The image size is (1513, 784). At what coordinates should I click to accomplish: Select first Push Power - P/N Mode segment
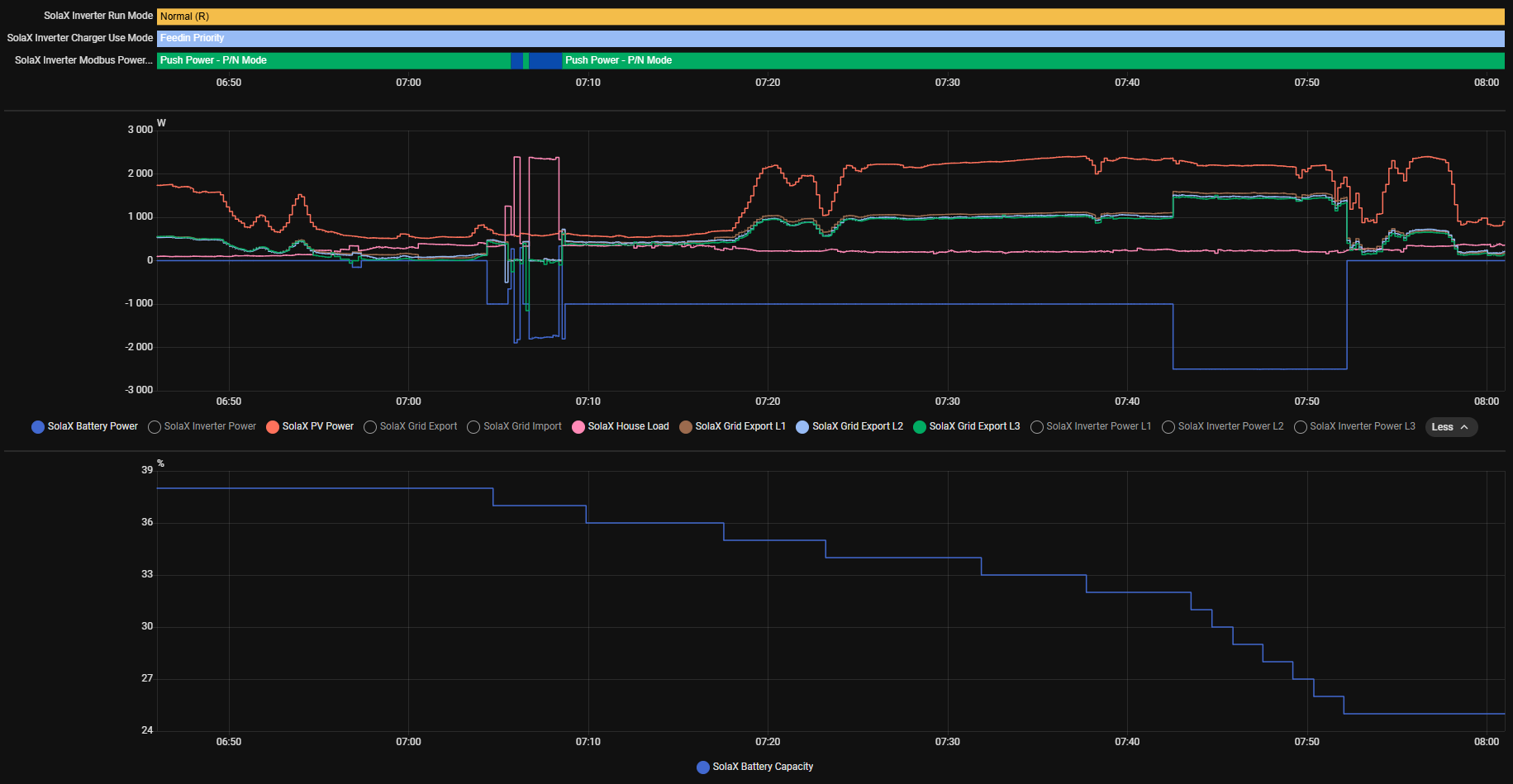[334, 60]
